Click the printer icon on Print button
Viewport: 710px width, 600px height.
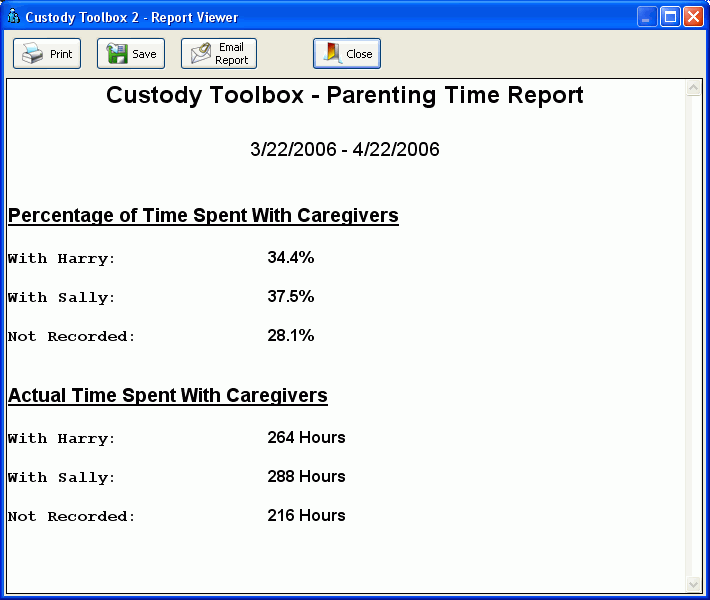pos(32,54)
